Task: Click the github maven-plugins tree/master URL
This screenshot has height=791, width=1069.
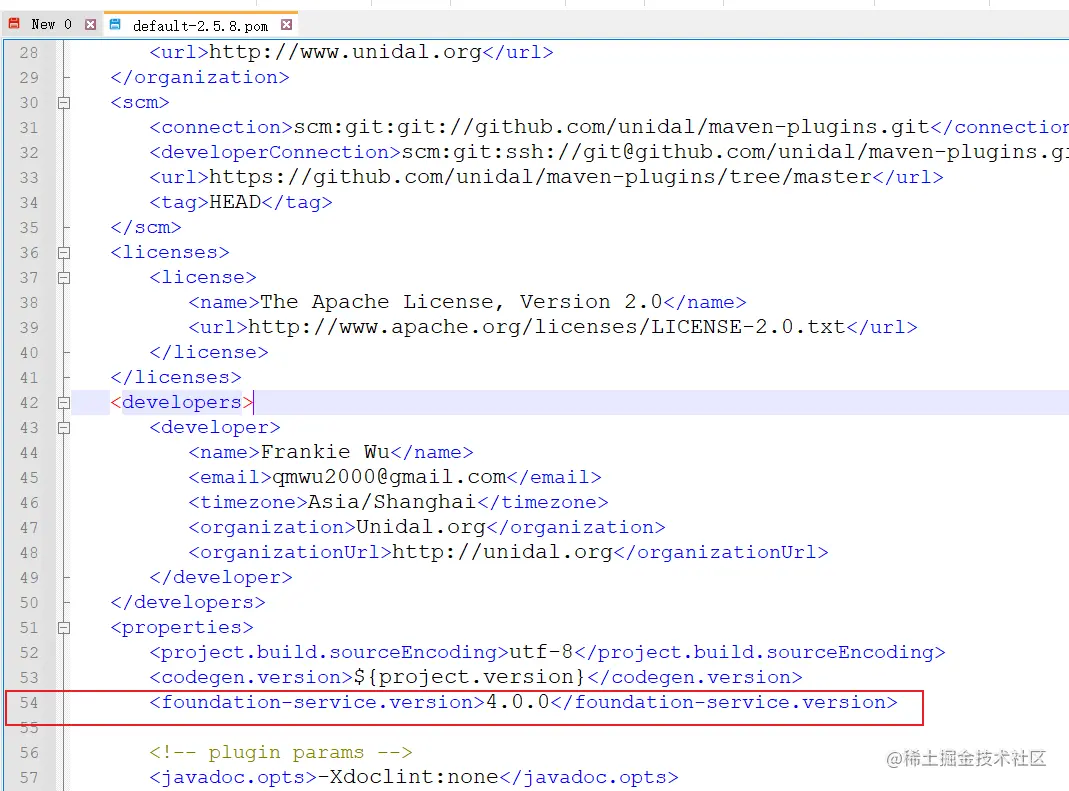Action: (541, 177)
